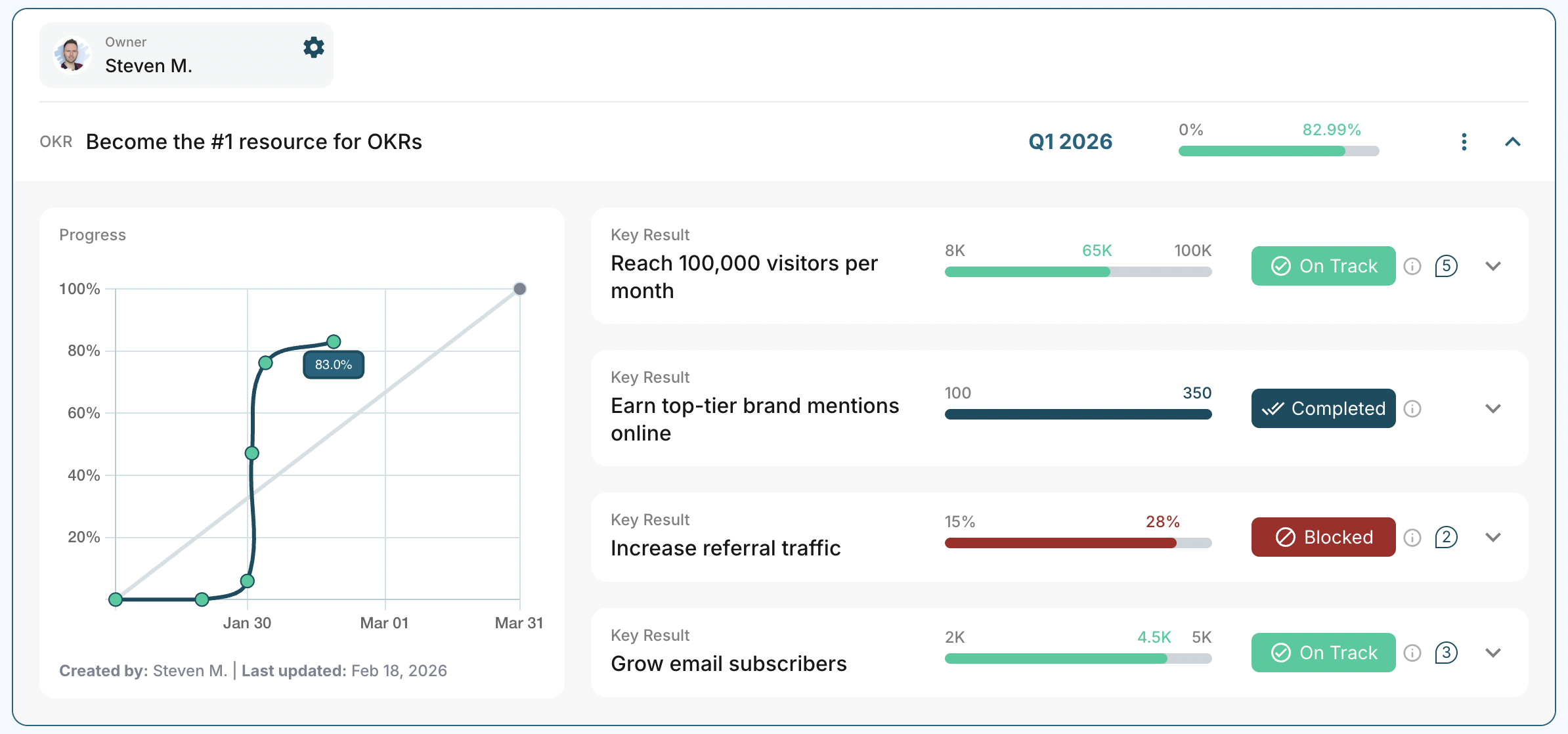Screen dimensions: 1568x734
Task: Click the 82.99% overall OKR progress bar
Action: pos(1278,151)
